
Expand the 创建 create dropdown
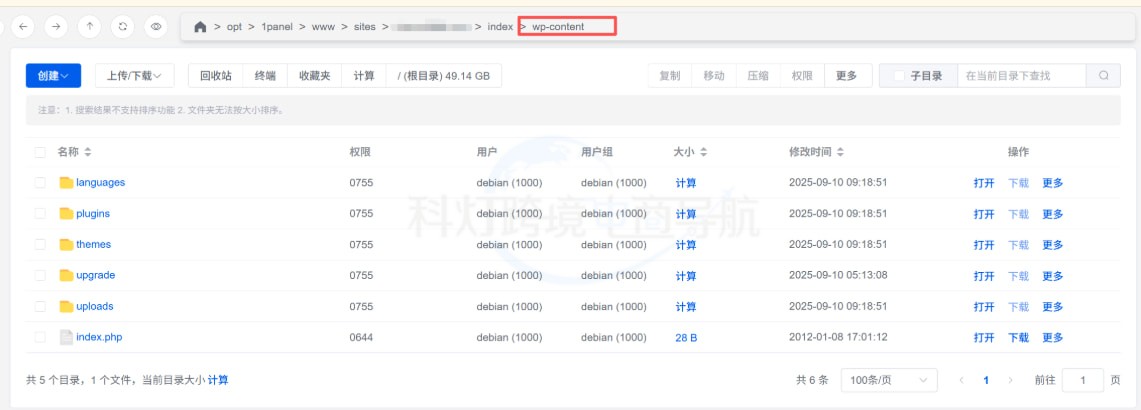(53, 76)
